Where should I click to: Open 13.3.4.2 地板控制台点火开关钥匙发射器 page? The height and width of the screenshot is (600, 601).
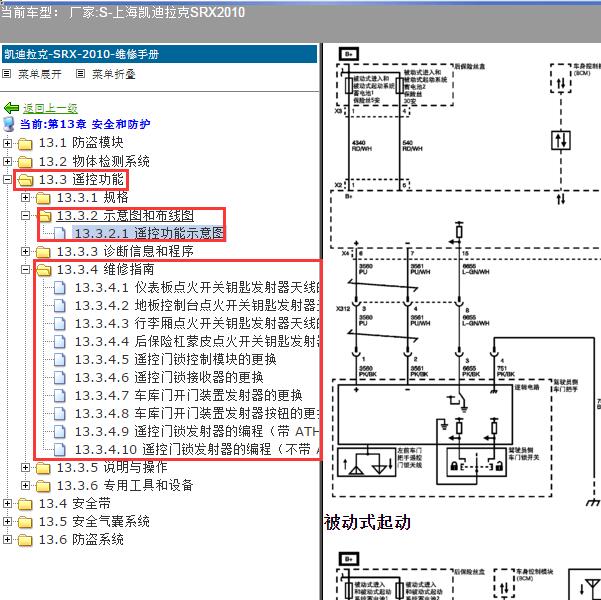197,306
